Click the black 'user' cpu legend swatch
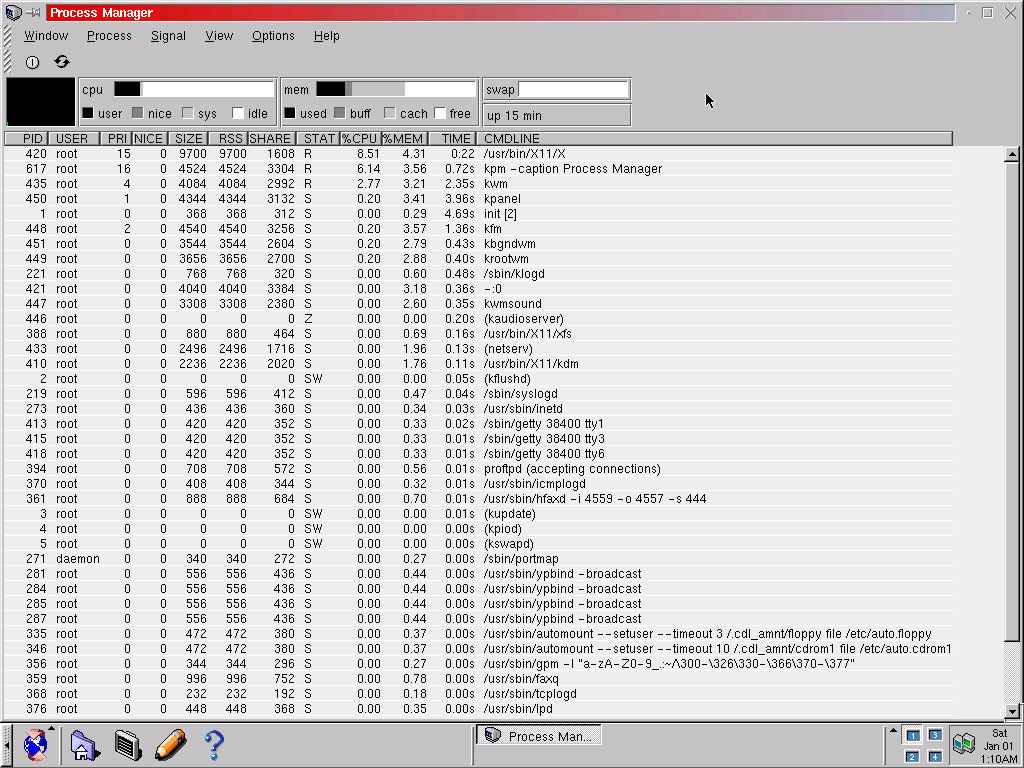This screenshot has height=768, width=1024. 88,114
